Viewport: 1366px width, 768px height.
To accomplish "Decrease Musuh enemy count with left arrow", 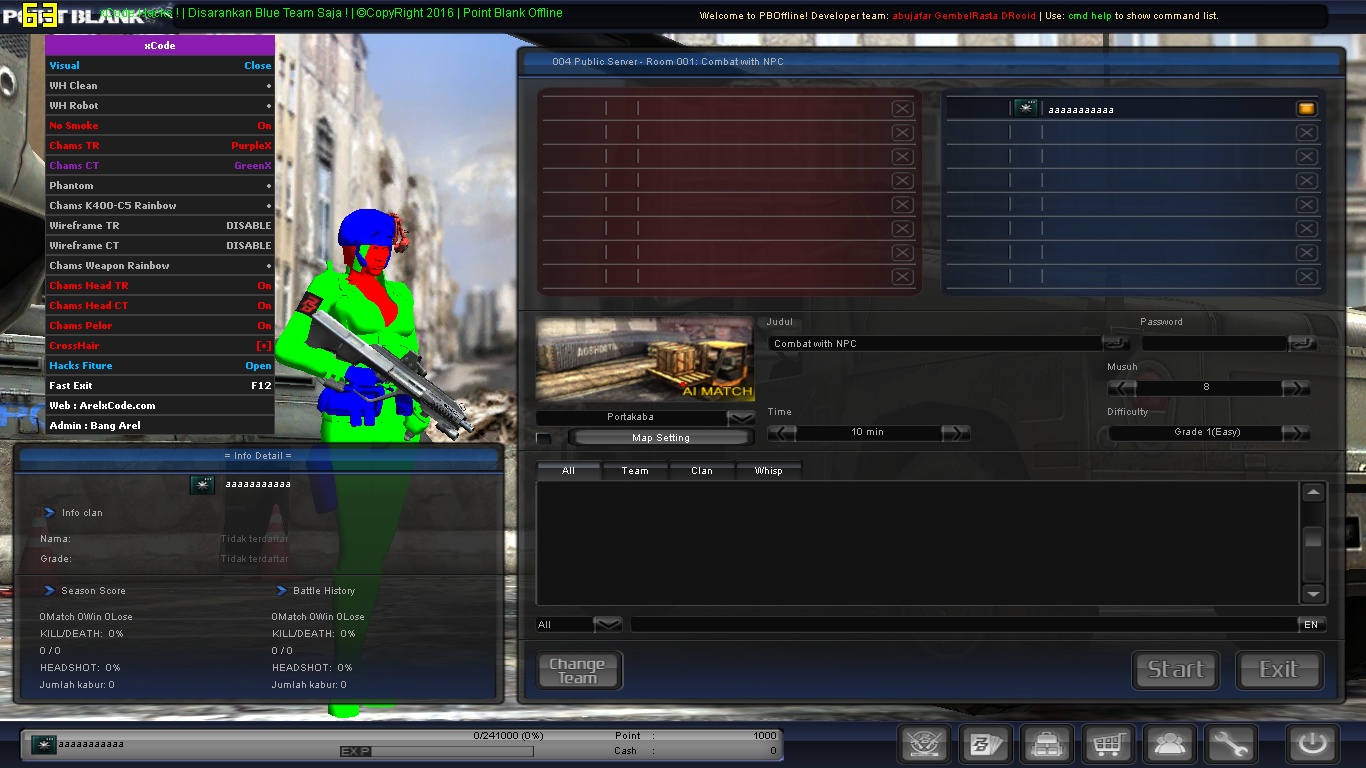I will [1122, 387].
